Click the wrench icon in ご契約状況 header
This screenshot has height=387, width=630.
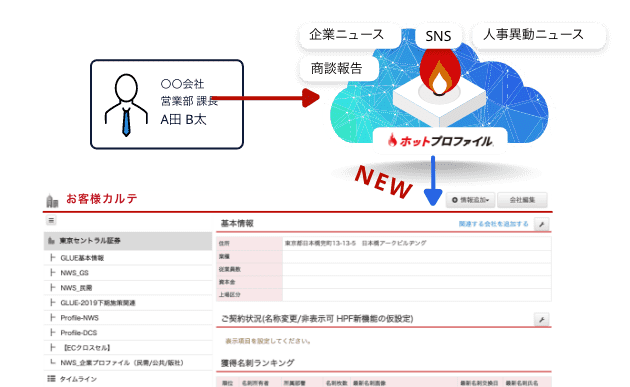coord(542,319)
